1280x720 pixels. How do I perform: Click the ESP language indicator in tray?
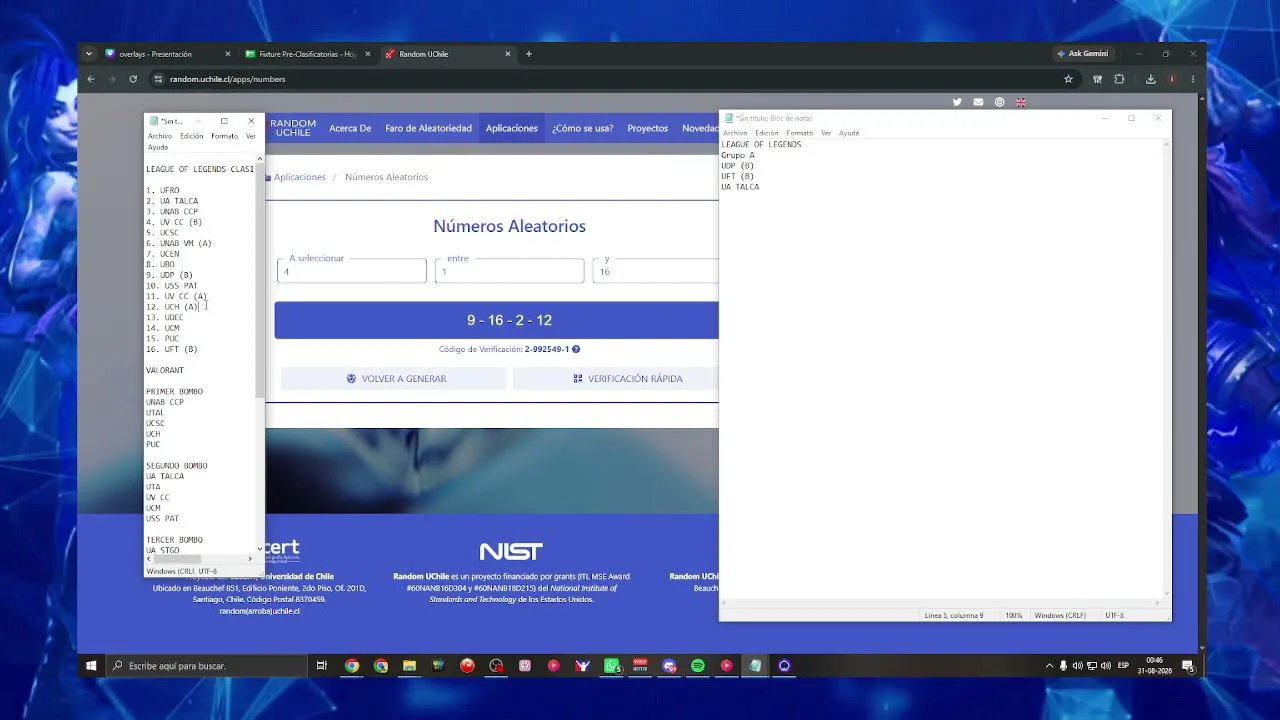1123,666
